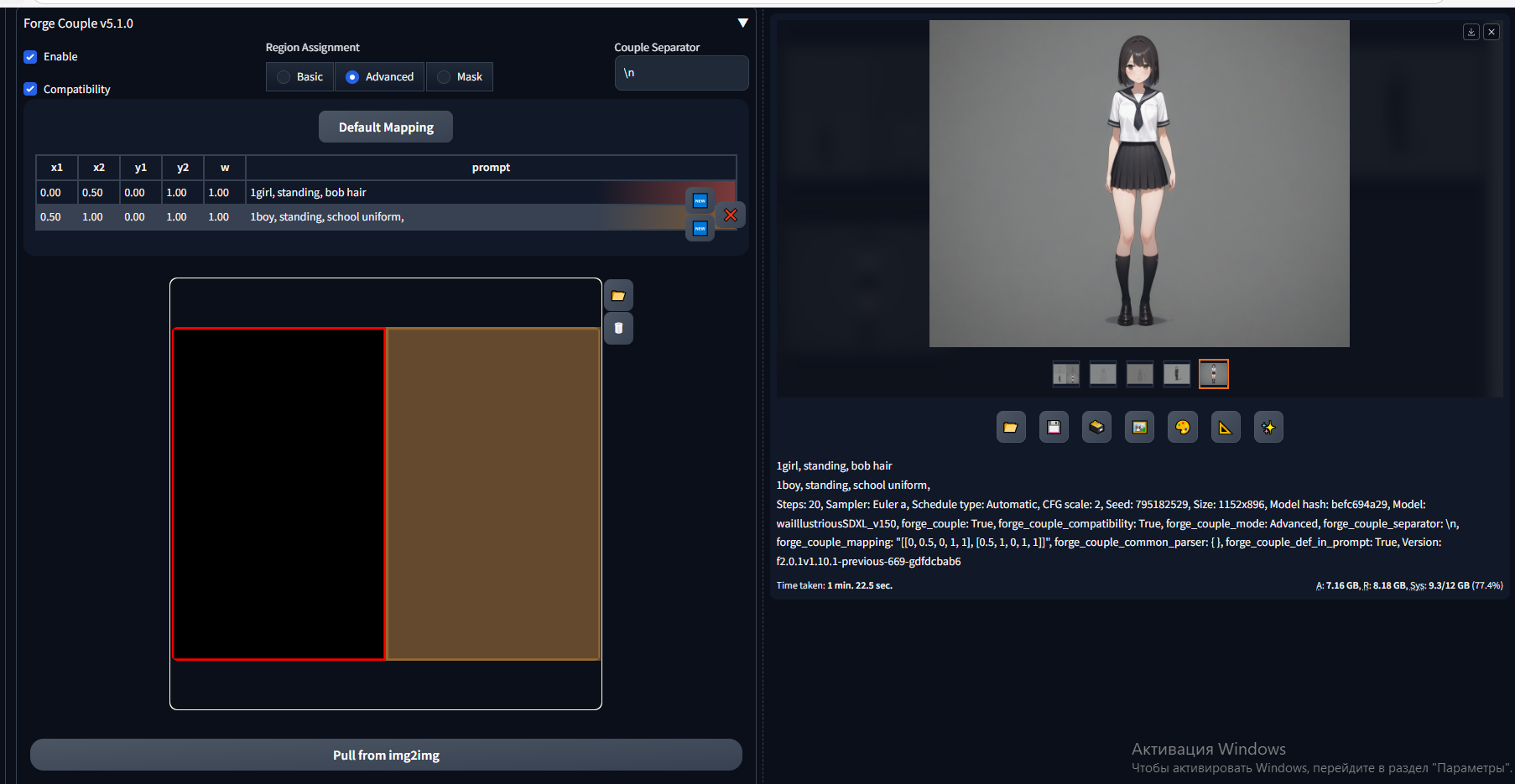Click the folder icon beside the region canvas
1515x784 pixels.
click(x=618, y=296)
